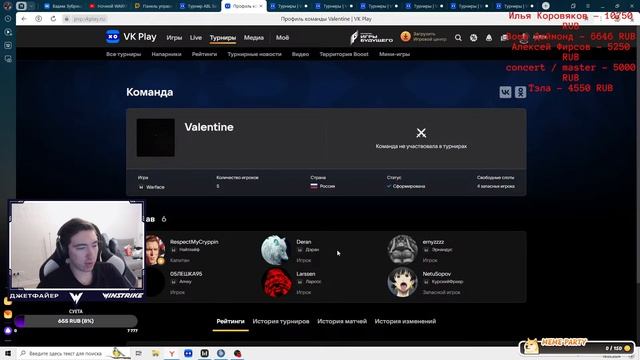Share team via Odnoklassniki icon
Screen dimensions: 640x360
tap(520, 92)
